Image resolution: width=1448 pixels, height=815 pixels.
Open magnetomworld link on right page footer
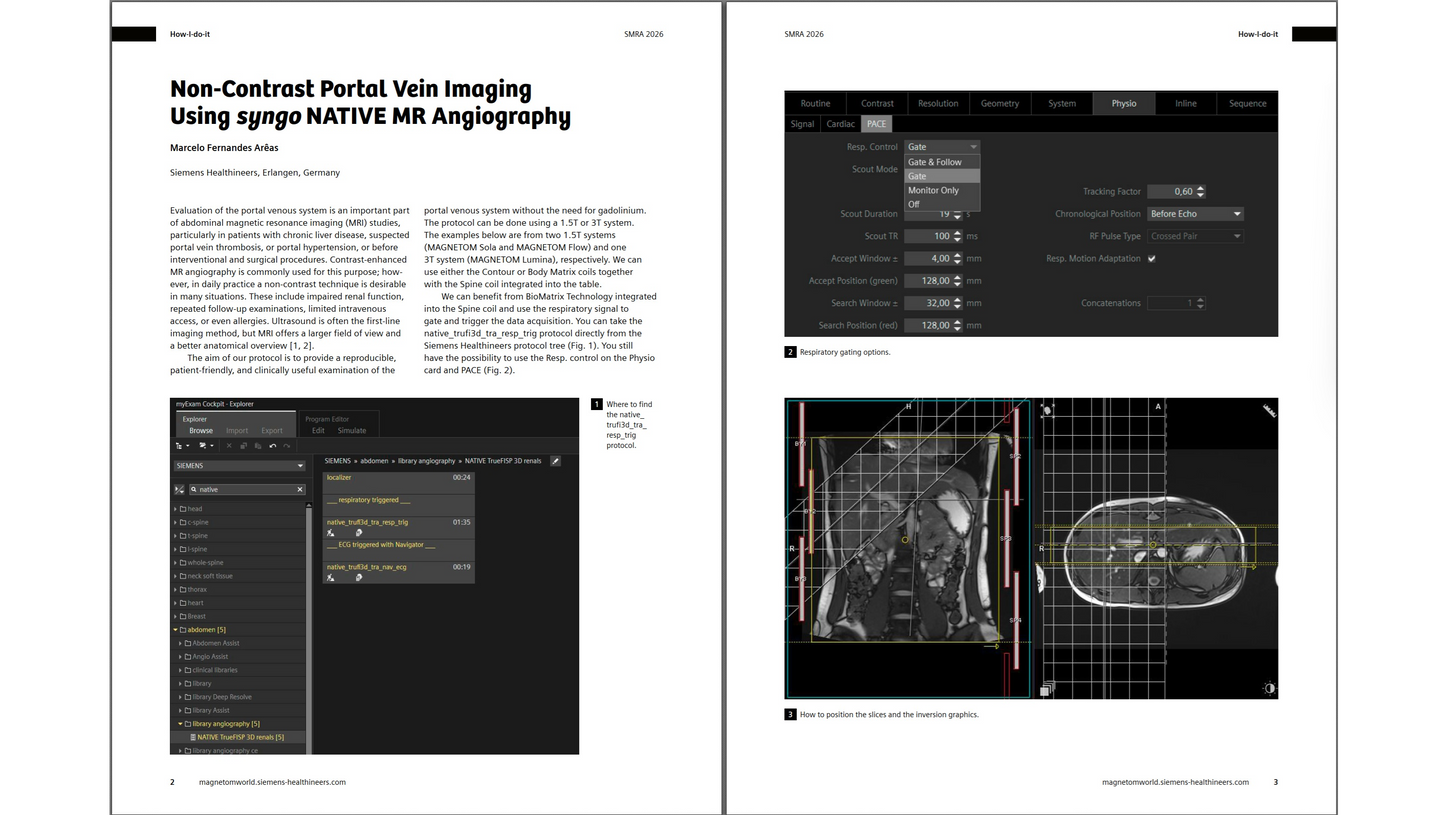click(1175, 782)
